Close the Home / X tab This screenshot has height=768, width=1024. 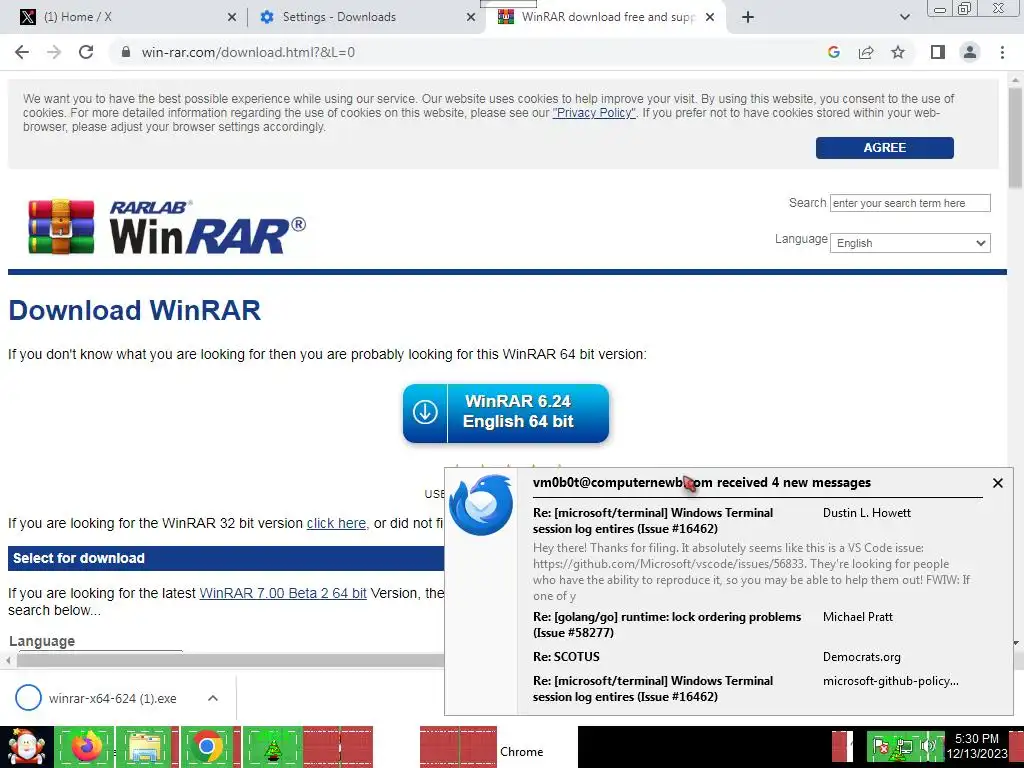232,17
